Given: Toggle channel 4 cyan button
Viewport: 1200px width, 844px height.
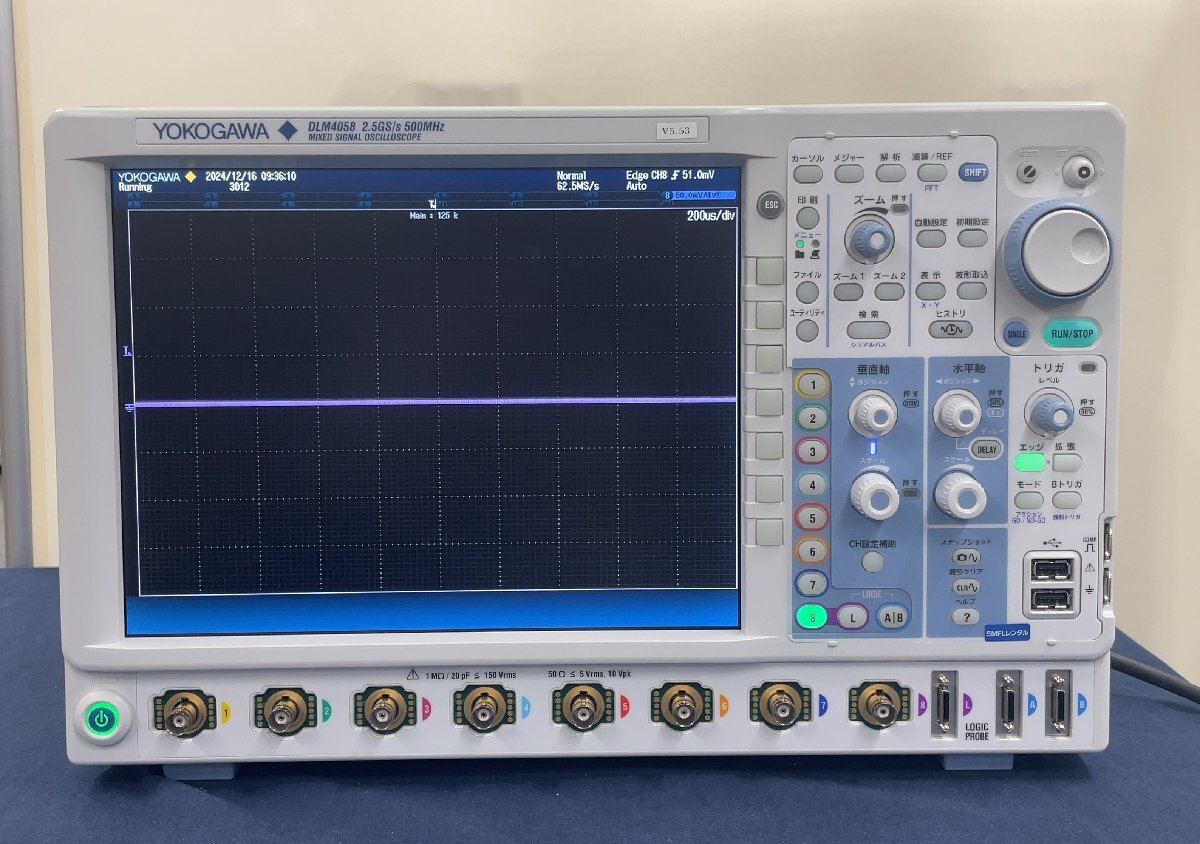Looking at the screenshot, I should [813, 485].
